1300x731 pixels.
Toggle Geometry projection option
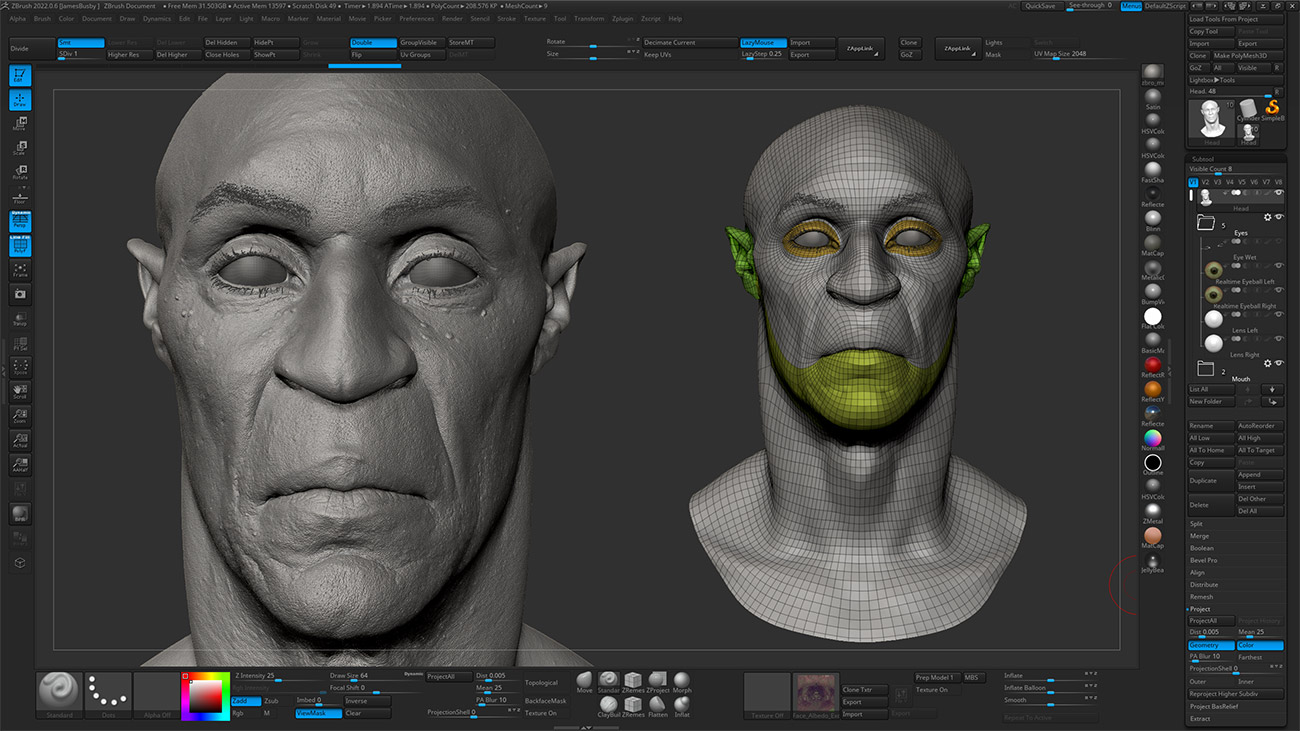click(x=1210, y=645)
